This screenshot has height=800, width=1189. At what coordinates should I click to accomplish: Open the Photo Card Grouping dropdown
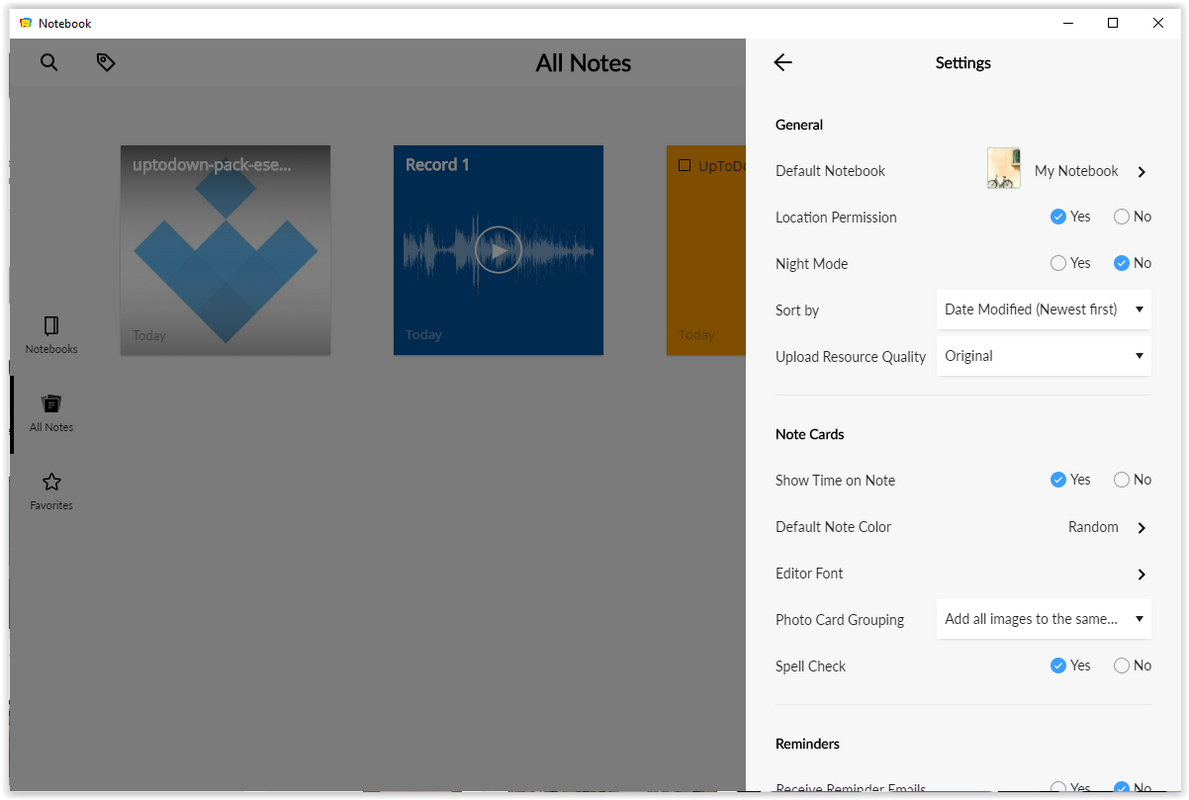(x=1043, y=619)
